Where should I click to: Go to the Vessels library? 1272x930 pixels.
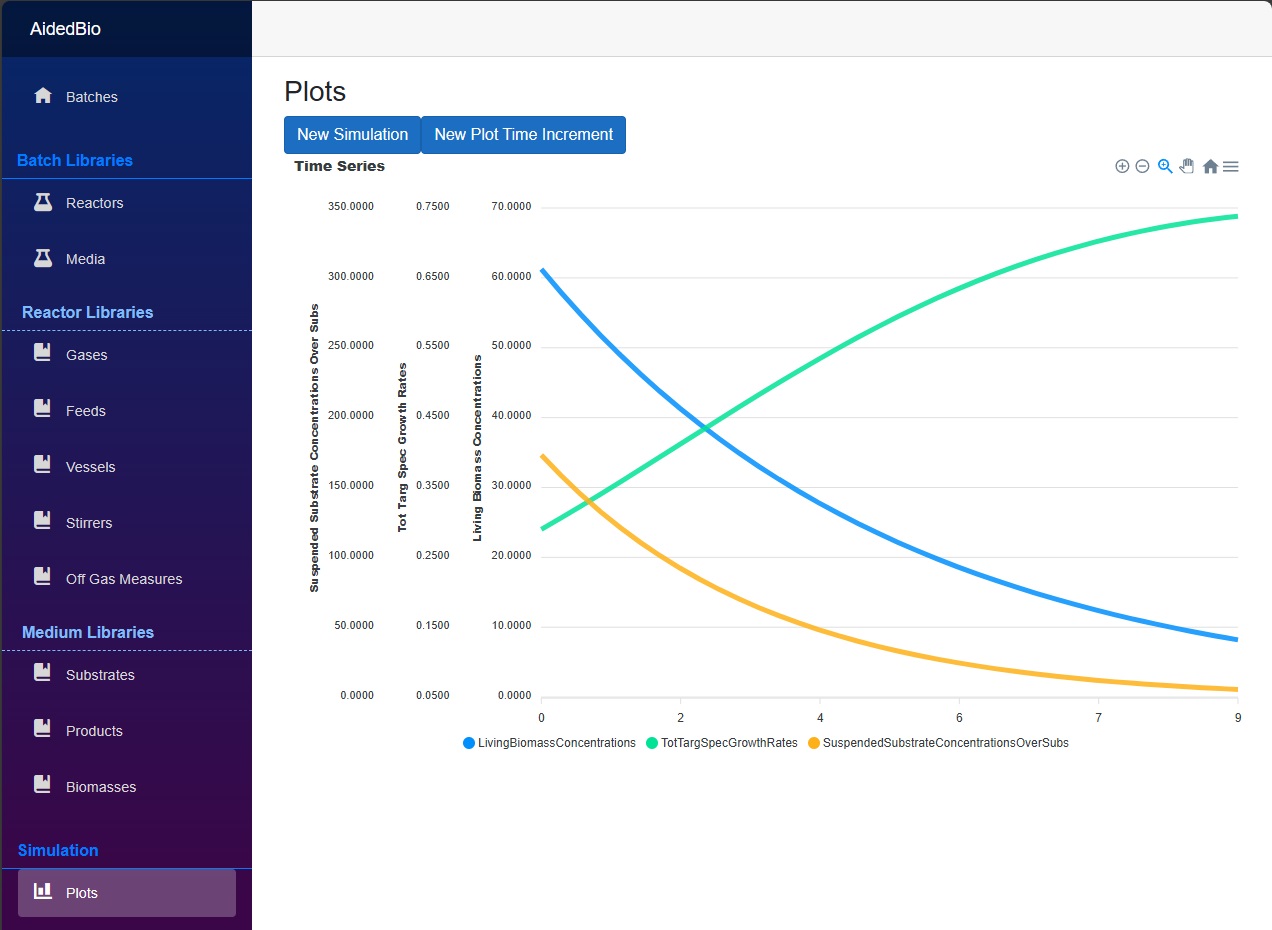coord(127,467)
